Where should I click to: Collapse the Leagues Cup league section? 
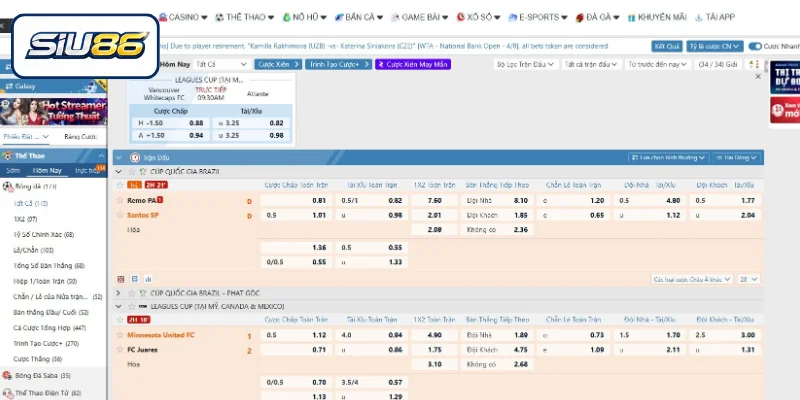pos(118,307)
